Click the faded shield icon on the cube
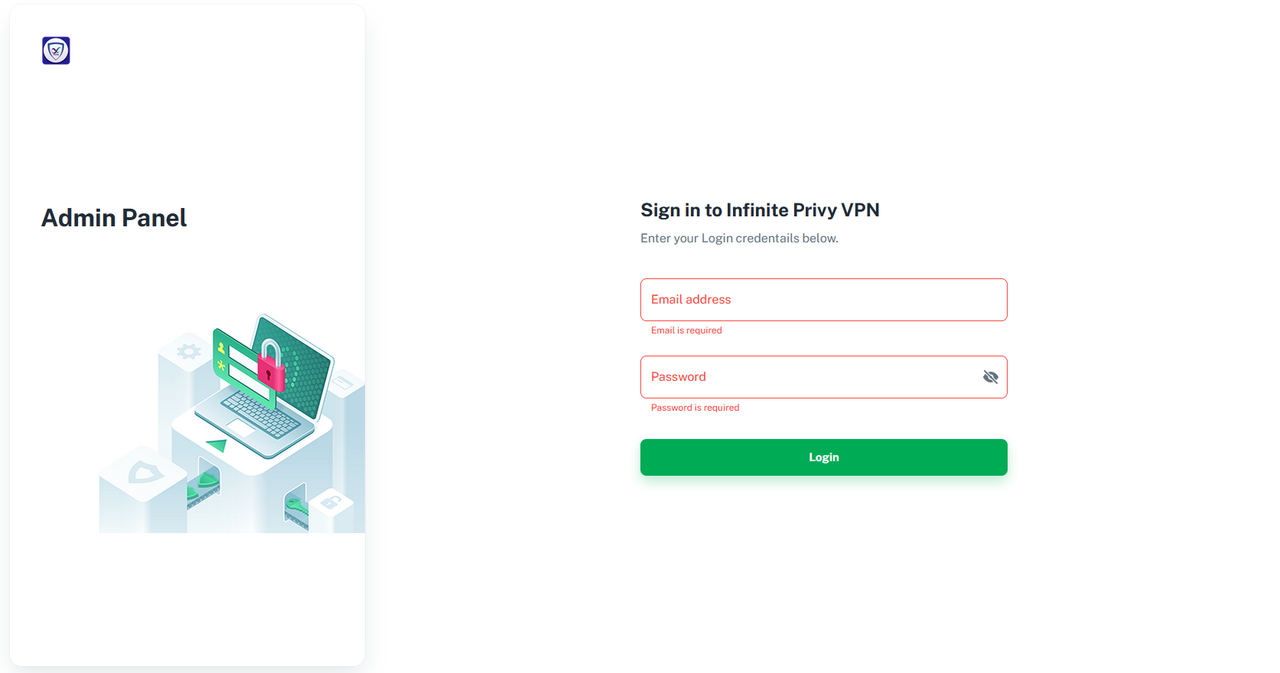This screenshot has width=1280, height=673. point(143,470)
